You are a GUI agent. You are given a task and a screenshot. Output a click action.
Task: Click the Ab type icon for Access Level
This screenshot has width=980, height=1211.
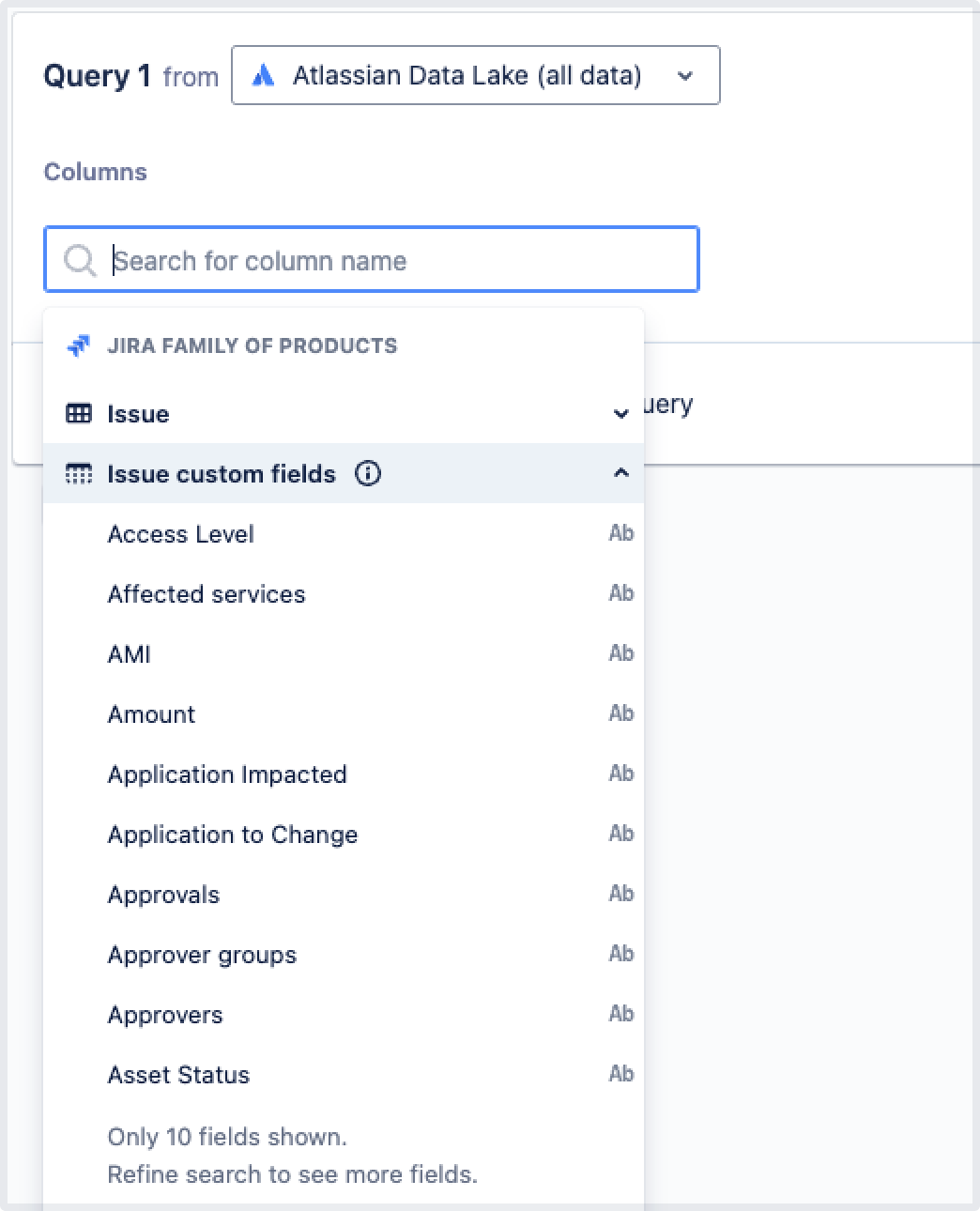coord(620,533)
